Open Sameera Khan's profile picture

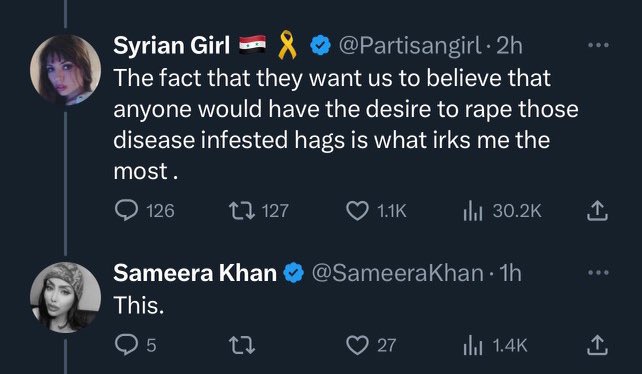tap(66, 297)
